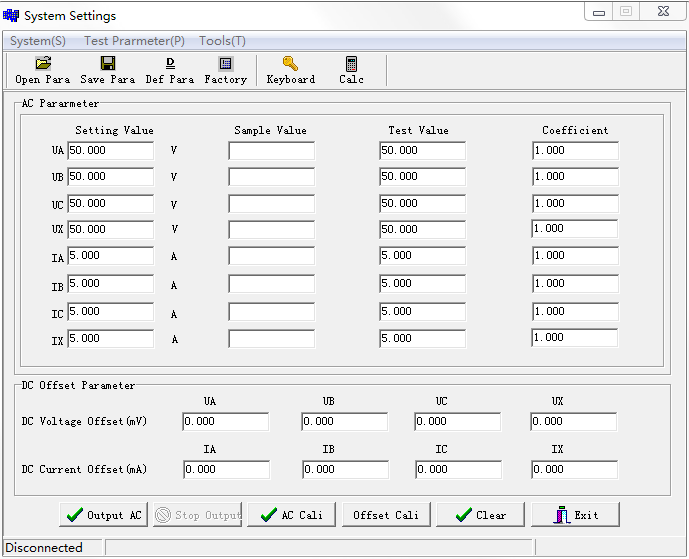
Task: Select the IA Test Value field
Action: point(422,256)
